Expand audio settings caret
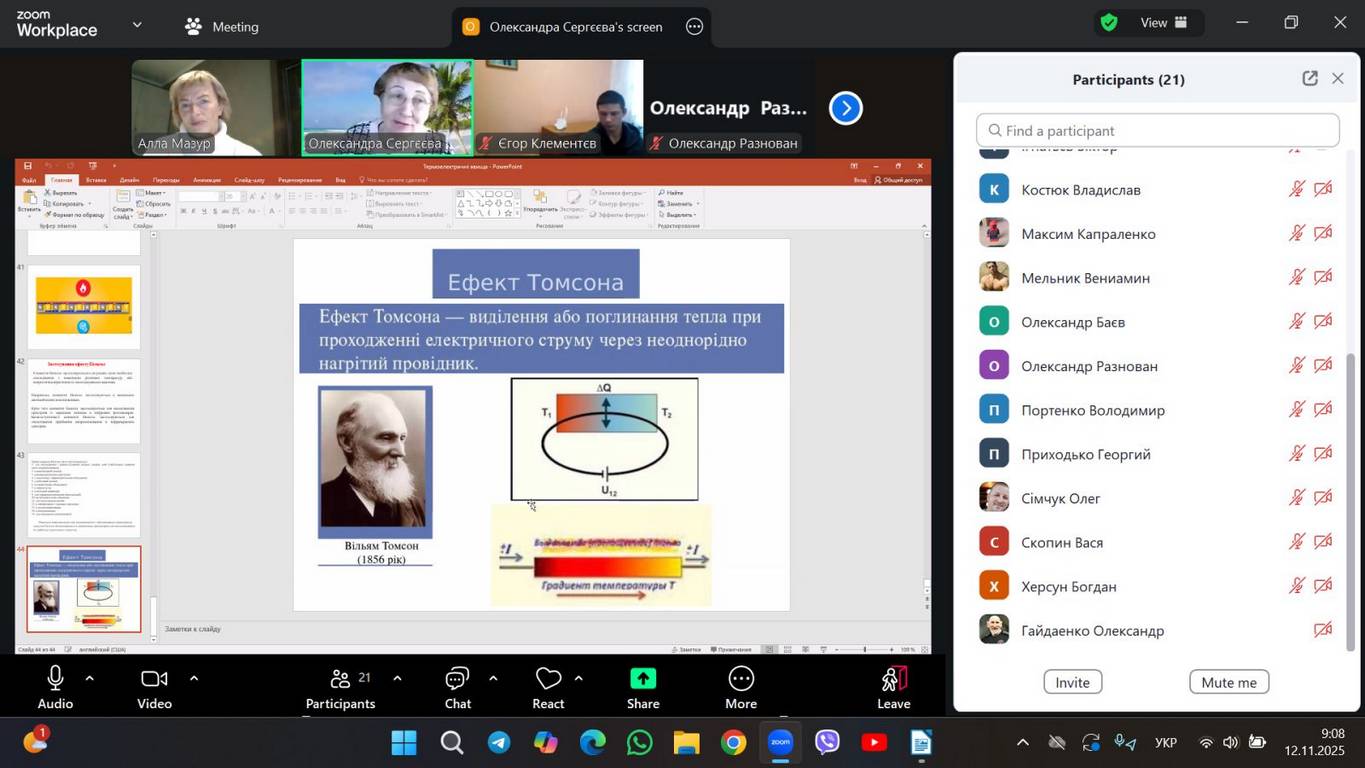This screenshot has width=1365, height=768. pyautogui.click(x=90, y=679)
